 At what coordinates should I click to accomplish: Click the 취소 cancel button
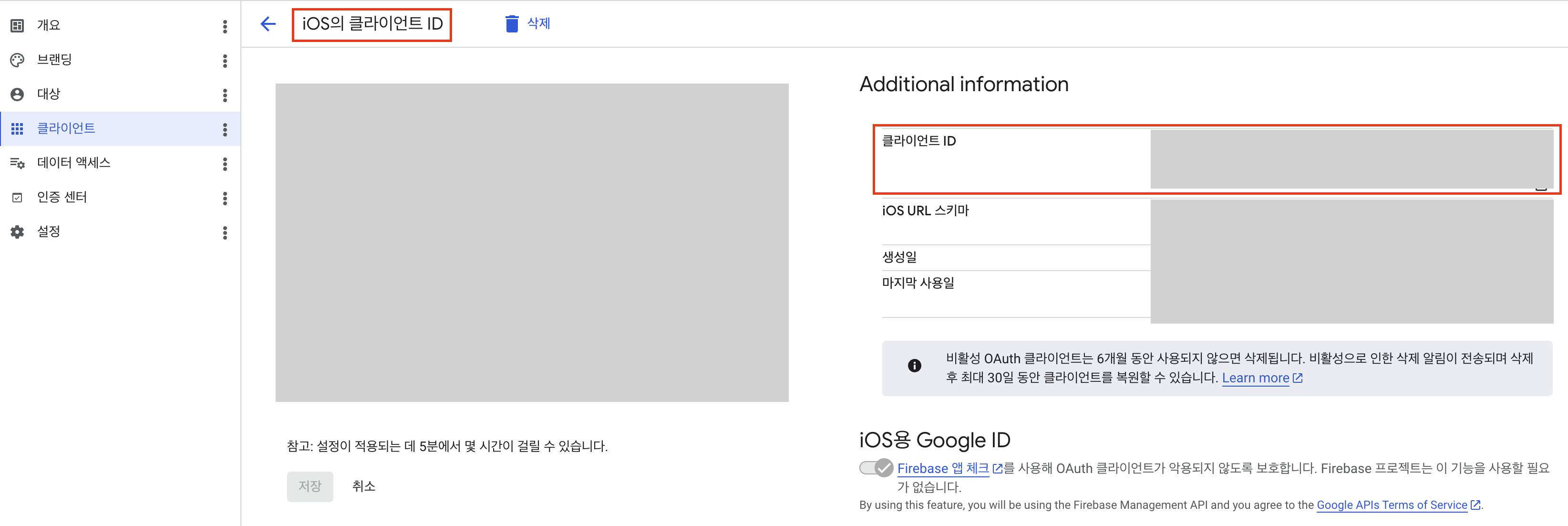coord(364,486)
